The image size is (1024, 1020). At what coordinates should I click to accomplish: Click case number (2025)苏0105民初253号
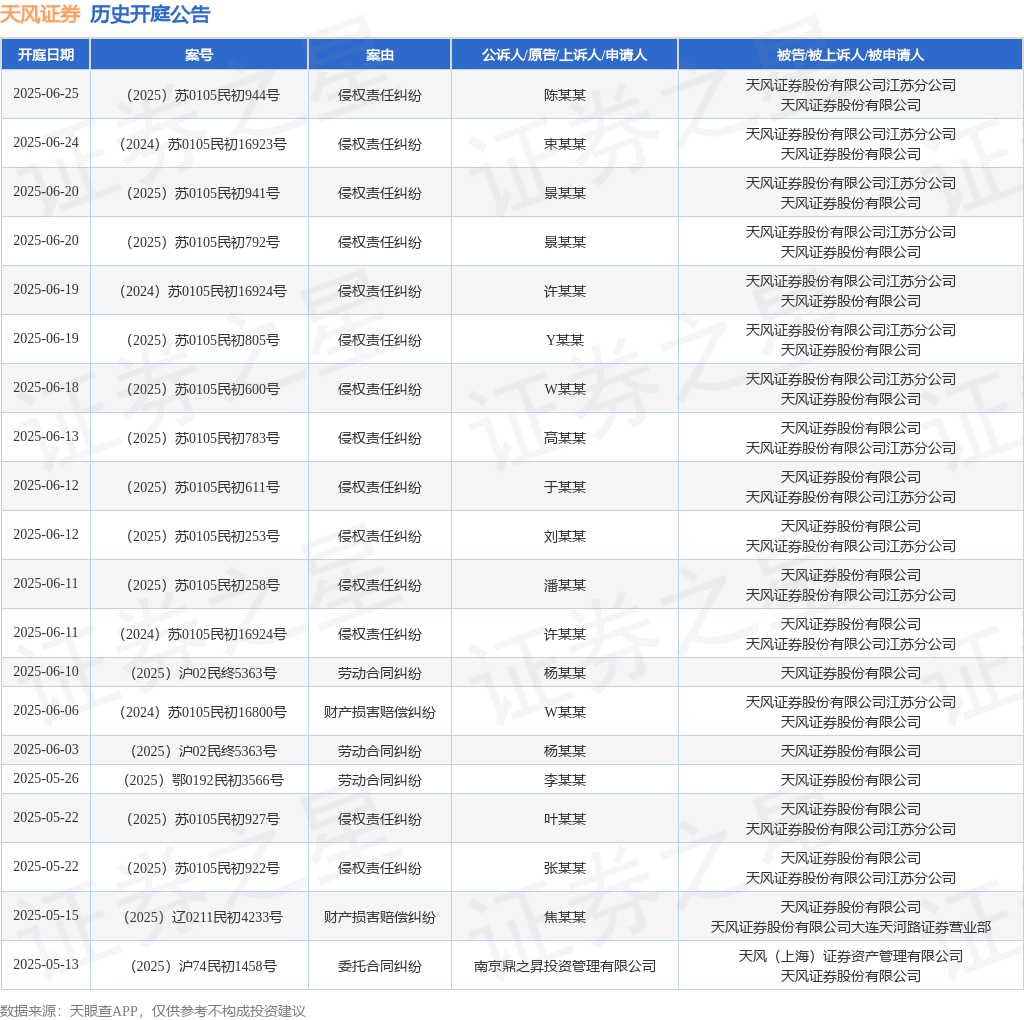(199, 536)
